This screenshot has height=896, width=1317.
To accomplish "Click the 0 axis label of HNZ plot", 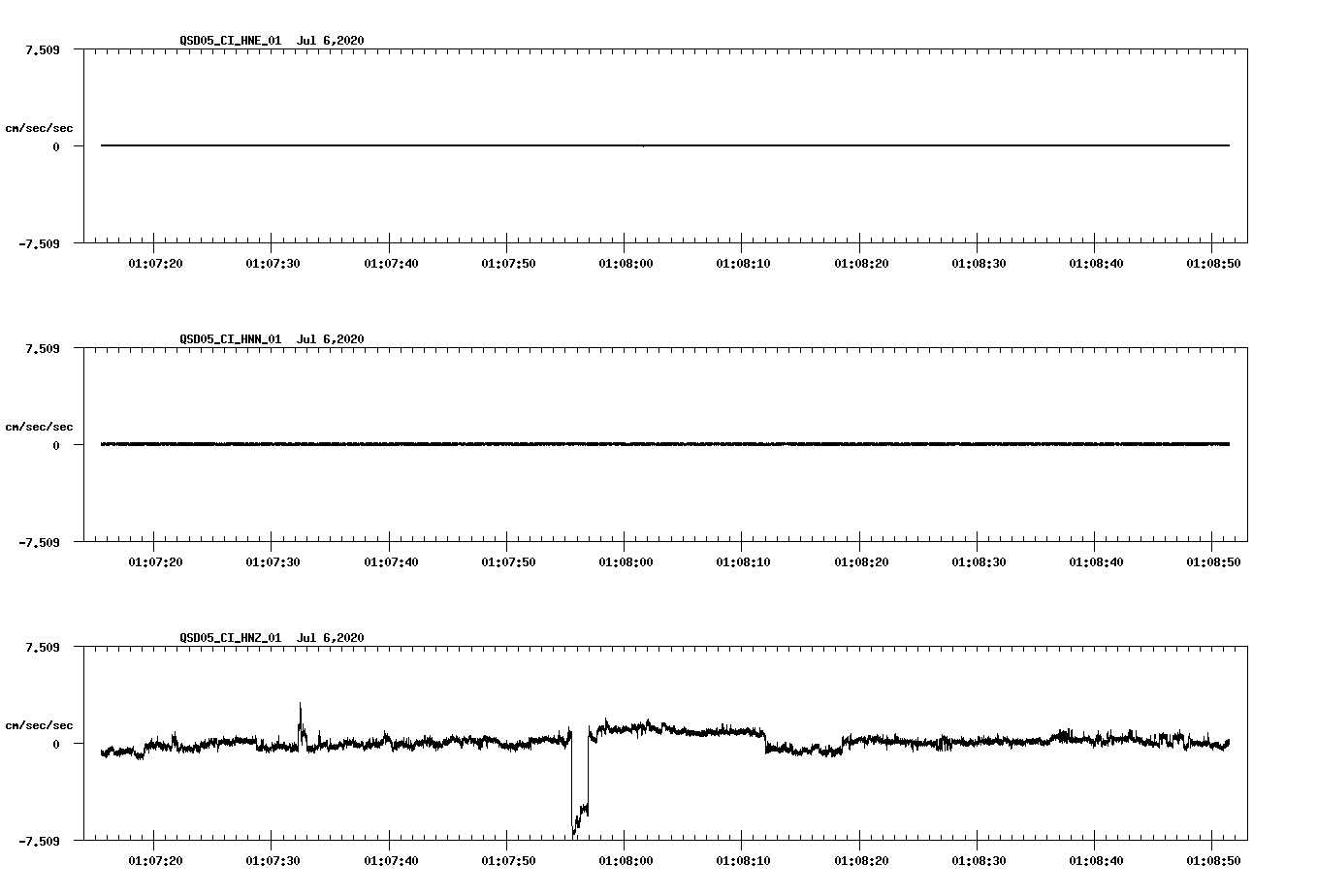I will pyautogui.click(x=56, y=744).
